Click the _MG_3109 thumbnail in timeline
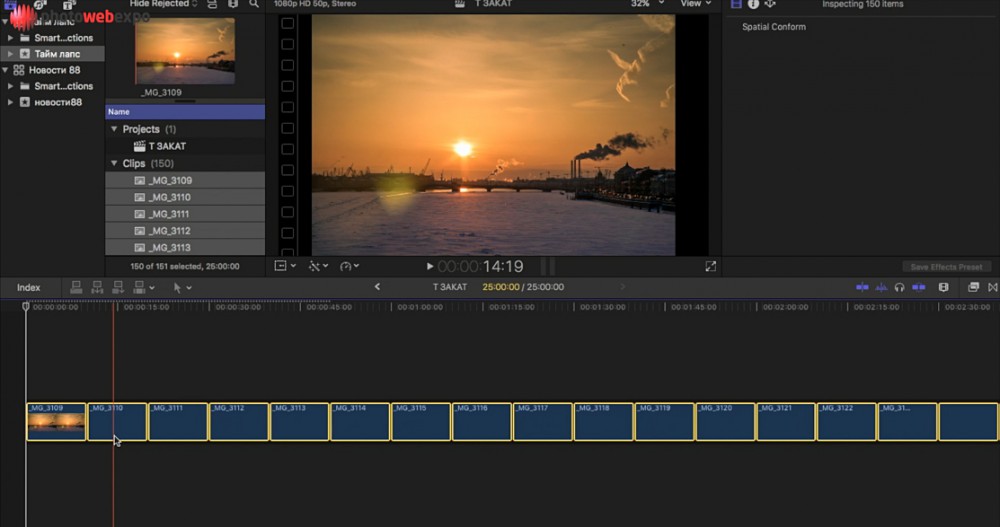The height and width of the screenshot is (527, 1000). (56, 425)
